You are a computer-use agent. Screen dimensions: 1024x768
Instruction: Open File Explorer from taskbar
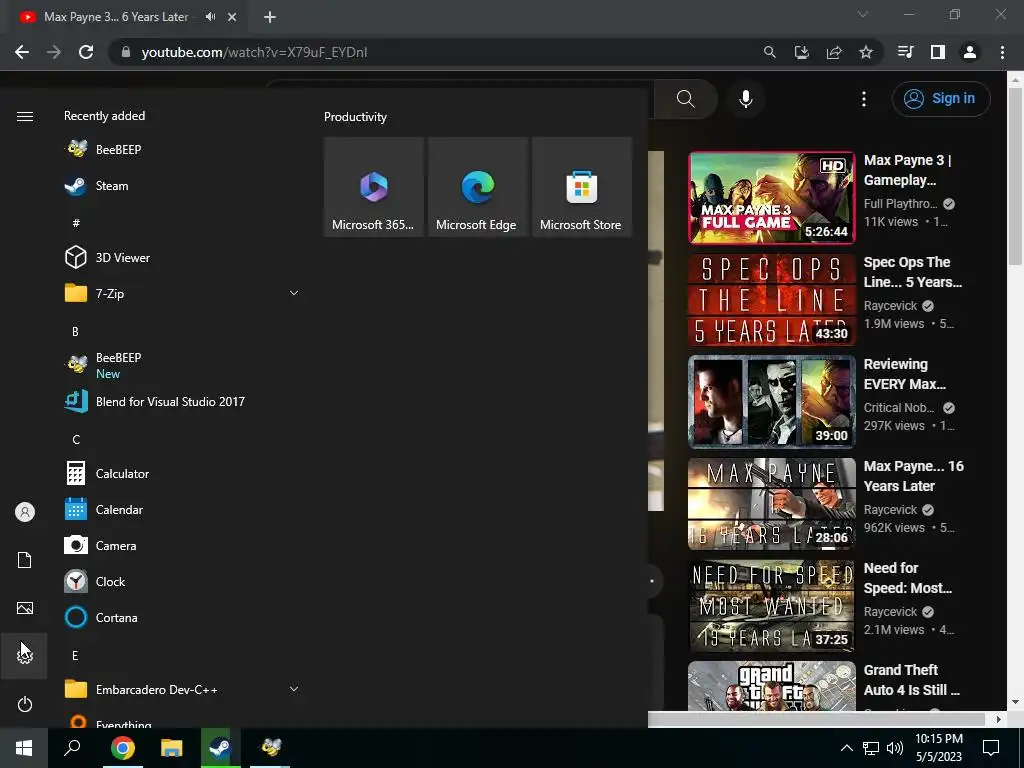click(x=171, y=748)
